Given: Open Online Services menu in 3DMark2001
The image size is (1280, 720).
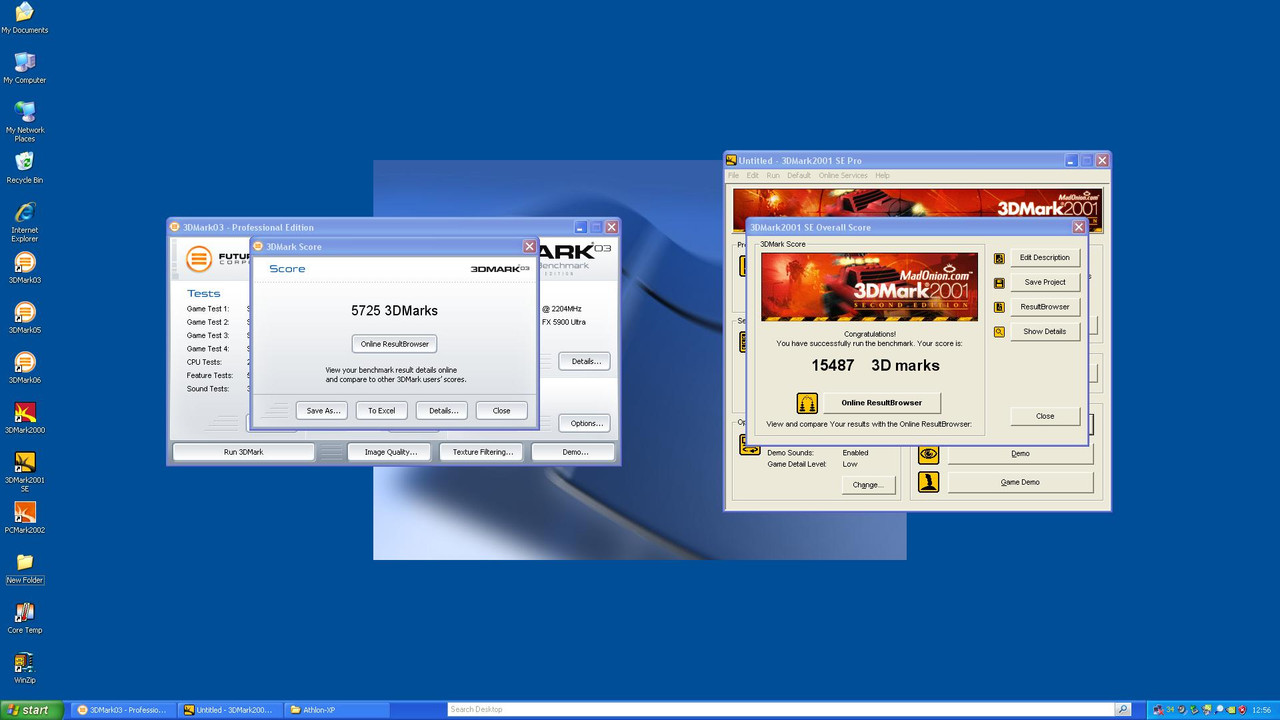Looking at the screenshot, I should click(843, 175).
